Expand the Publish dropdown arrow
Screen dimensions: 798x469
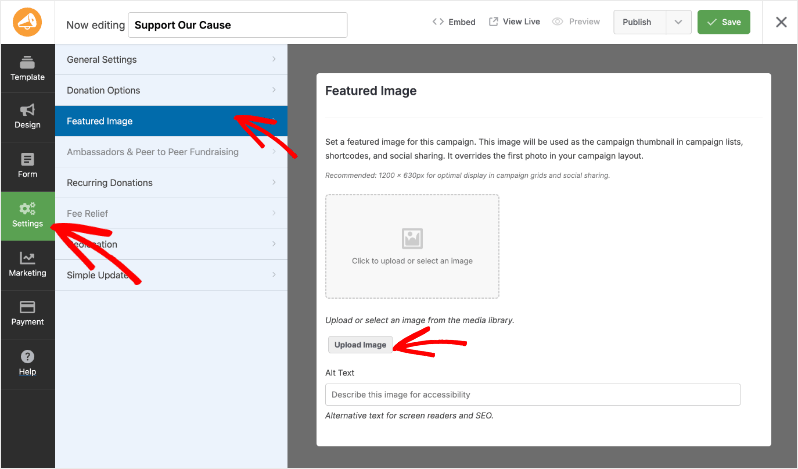pos(678,22)
